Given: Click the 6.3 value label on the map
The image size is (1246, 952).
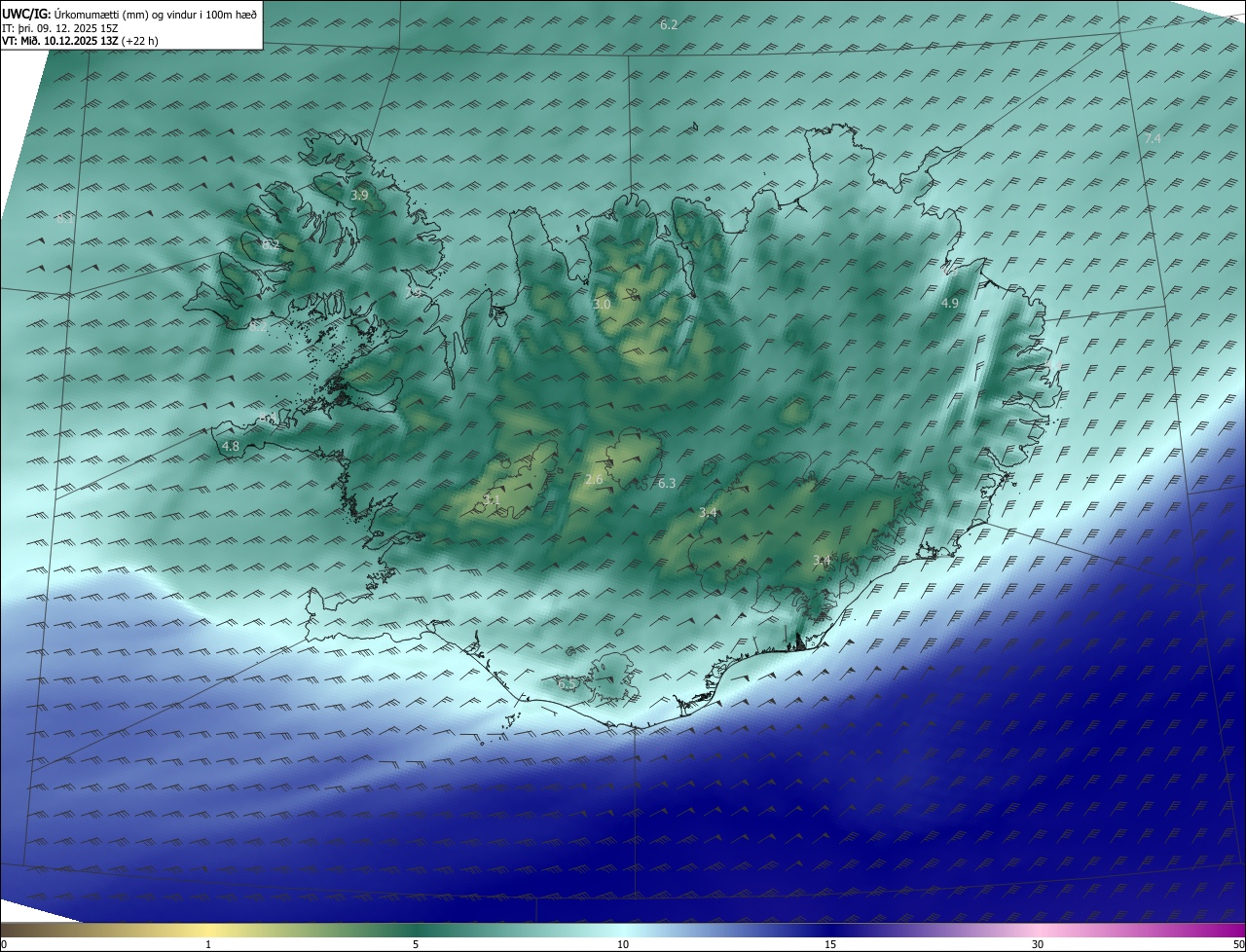Looking at the screenshot, I should pos(667,483).
